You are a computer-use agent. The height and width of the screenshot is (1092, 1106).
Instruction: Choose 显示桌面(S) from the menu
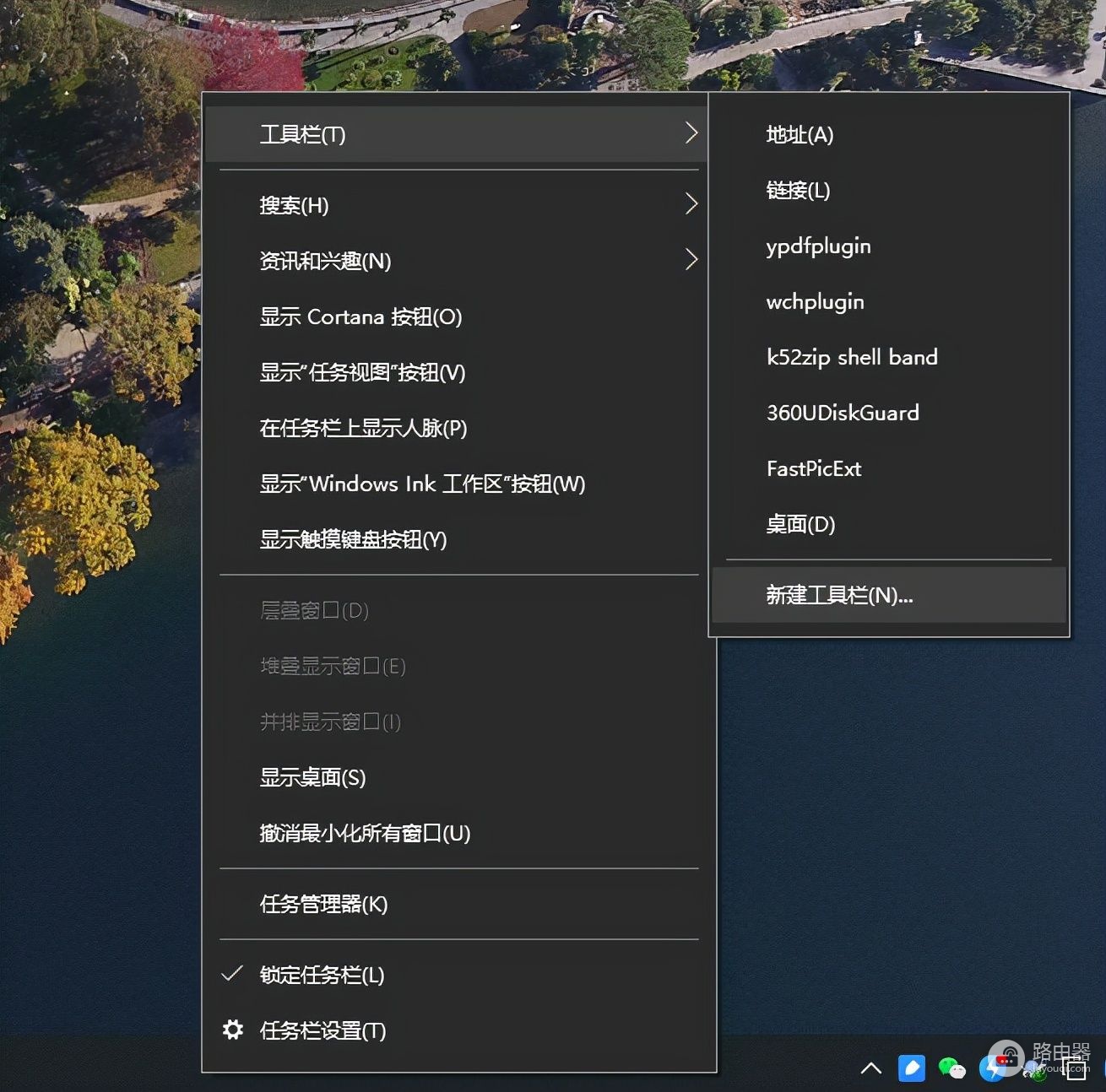click(x=458, y=777)
